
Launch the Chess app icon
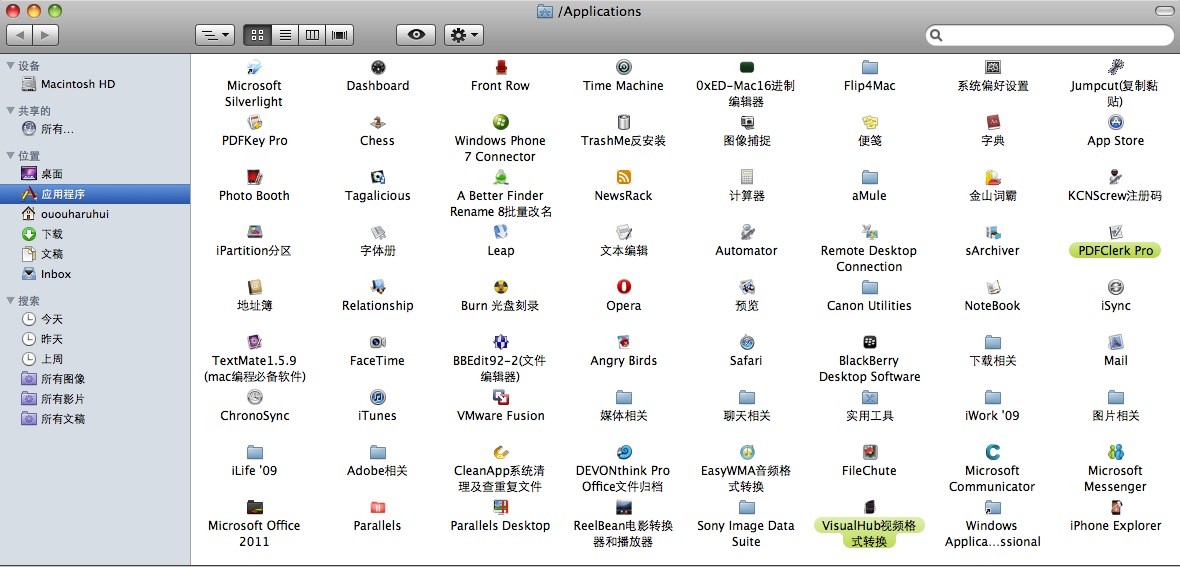(377, 123)
